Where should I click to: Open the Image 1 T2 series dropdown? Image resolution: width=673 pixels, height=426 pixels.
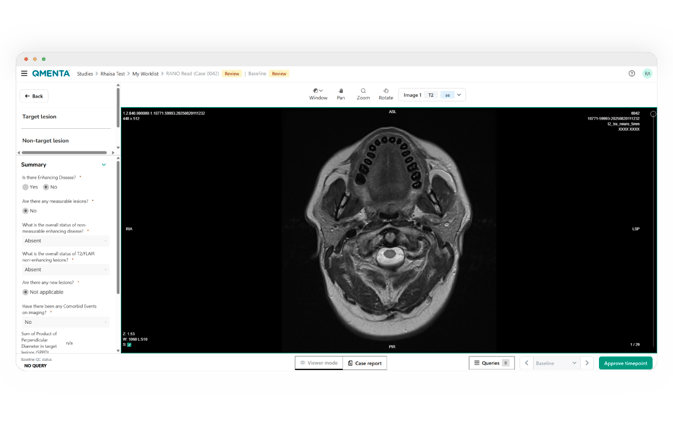coord(432,95)
